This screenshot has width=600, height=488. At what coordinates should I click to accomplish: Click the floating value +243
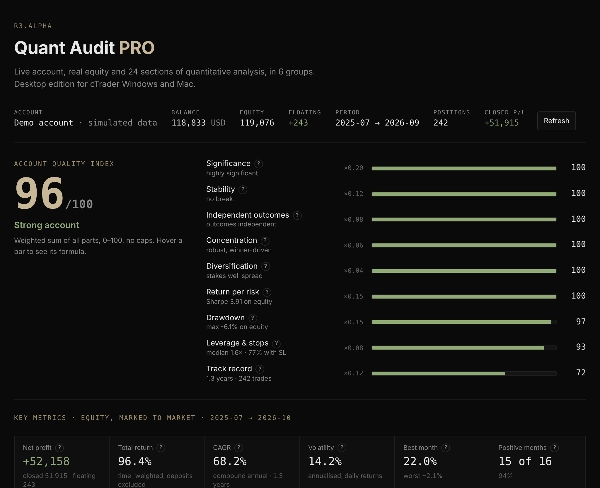[298, 123]
